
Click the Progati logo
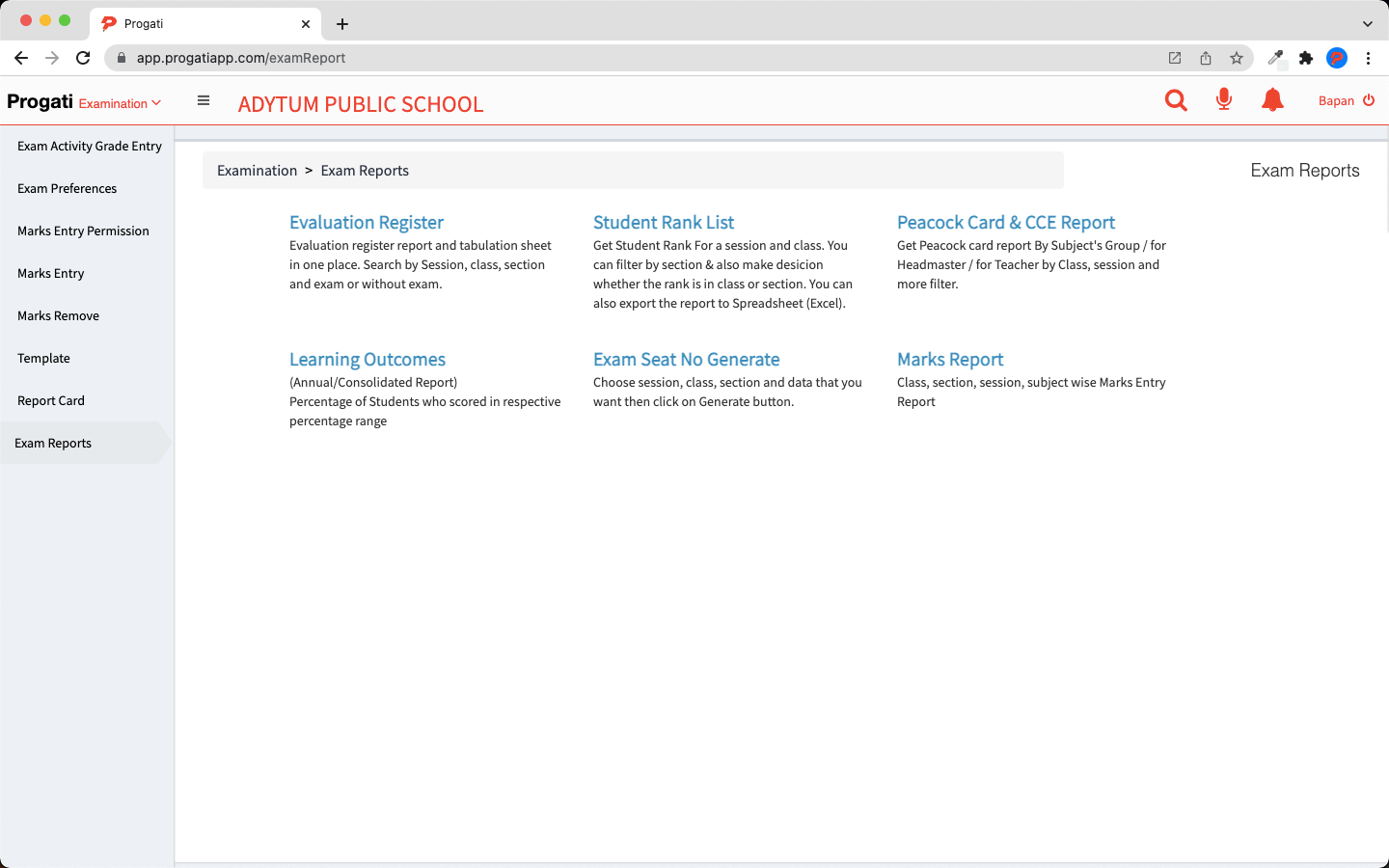40,102
